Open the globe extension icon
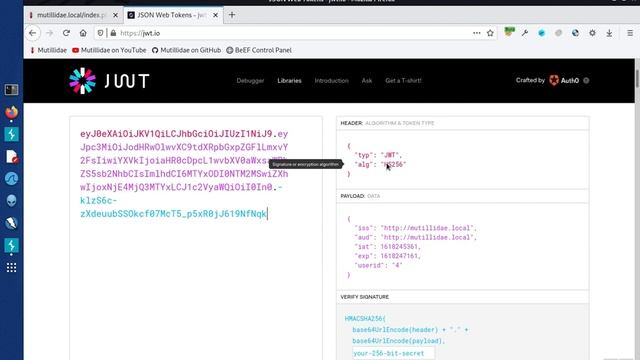This screenshot has height=360, width=640. coord(575,33)
